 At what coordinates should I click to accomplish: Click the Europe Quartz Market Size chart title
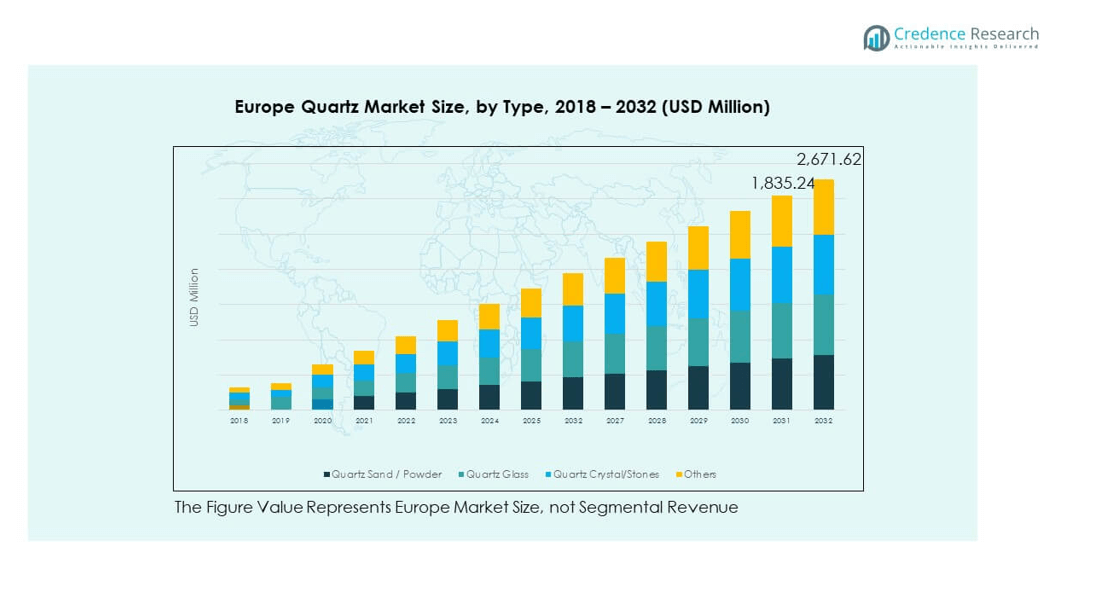click(502, 107)
